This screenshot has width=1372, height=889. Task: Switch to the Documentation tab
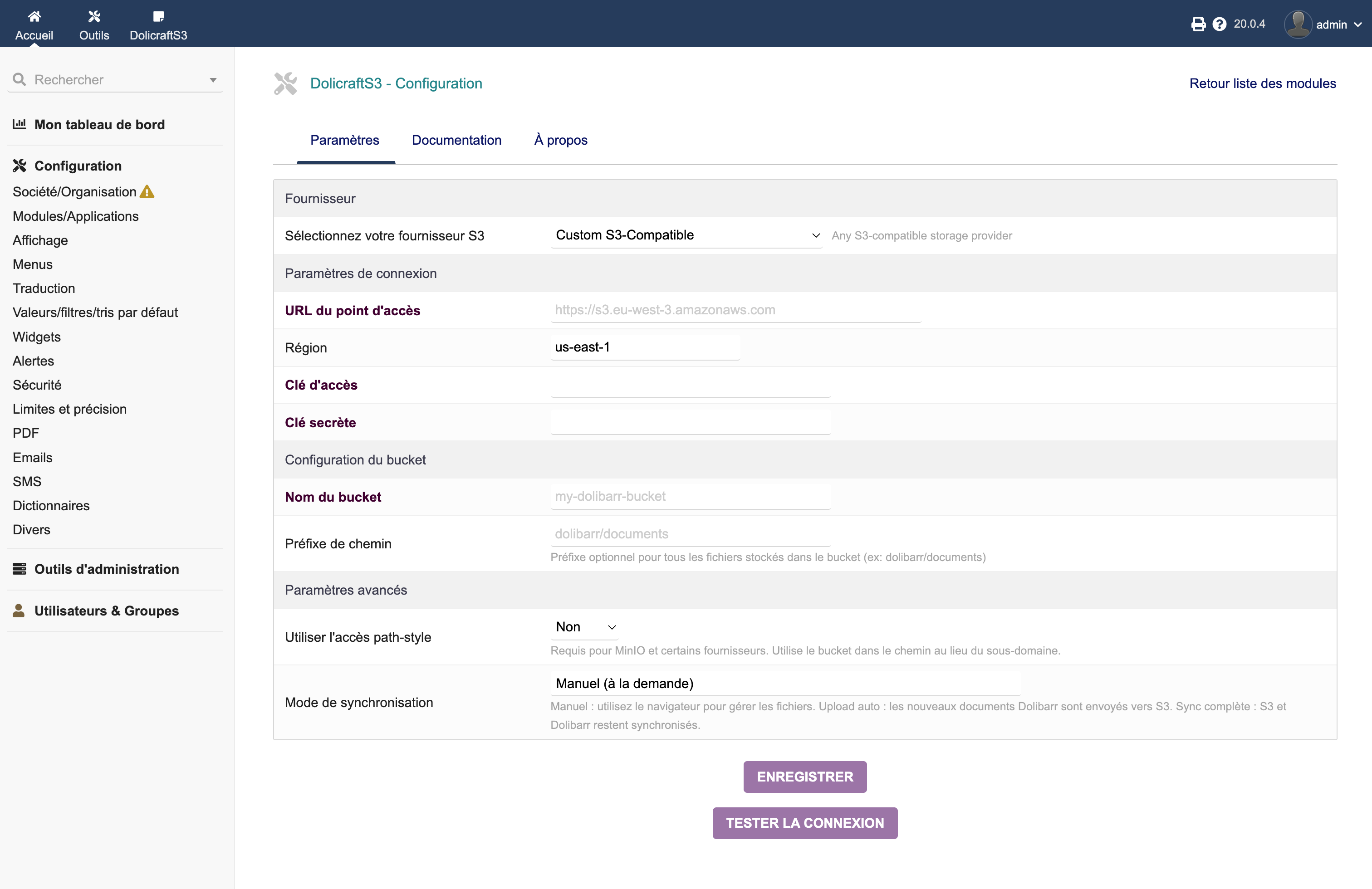(456, 140)
